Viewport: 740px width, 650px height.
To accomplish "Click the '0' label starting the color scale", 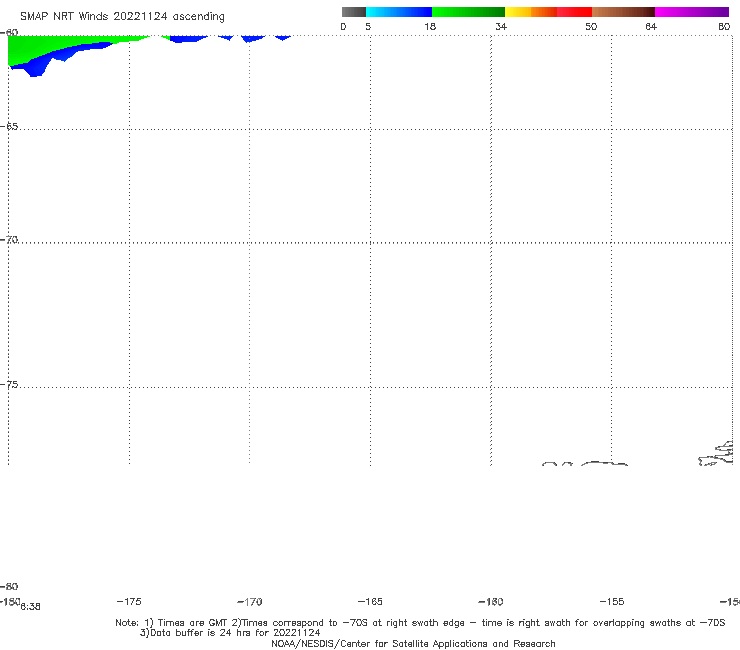I will (343, 26).
